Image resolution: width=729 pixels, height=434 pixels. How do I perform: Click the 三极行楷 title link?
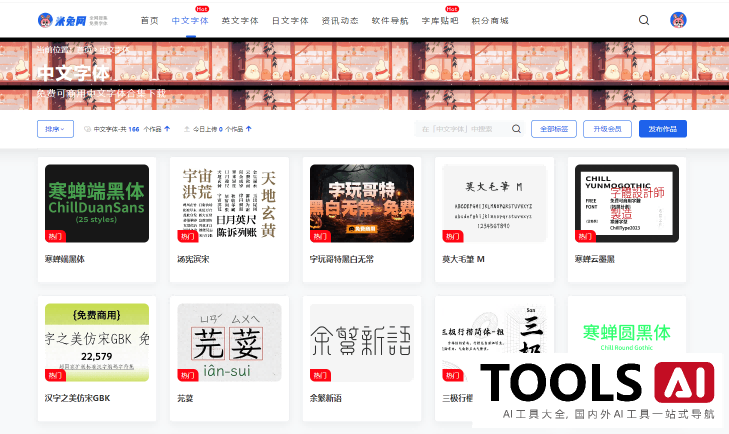click(457, 398)
